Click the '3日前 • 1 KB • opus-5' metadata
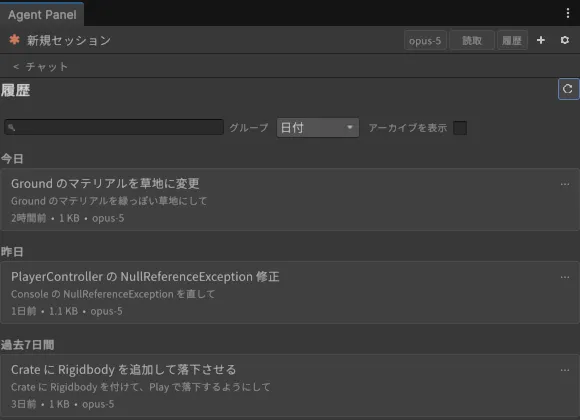This screenshot has height=420, width=580. (62, 404)
